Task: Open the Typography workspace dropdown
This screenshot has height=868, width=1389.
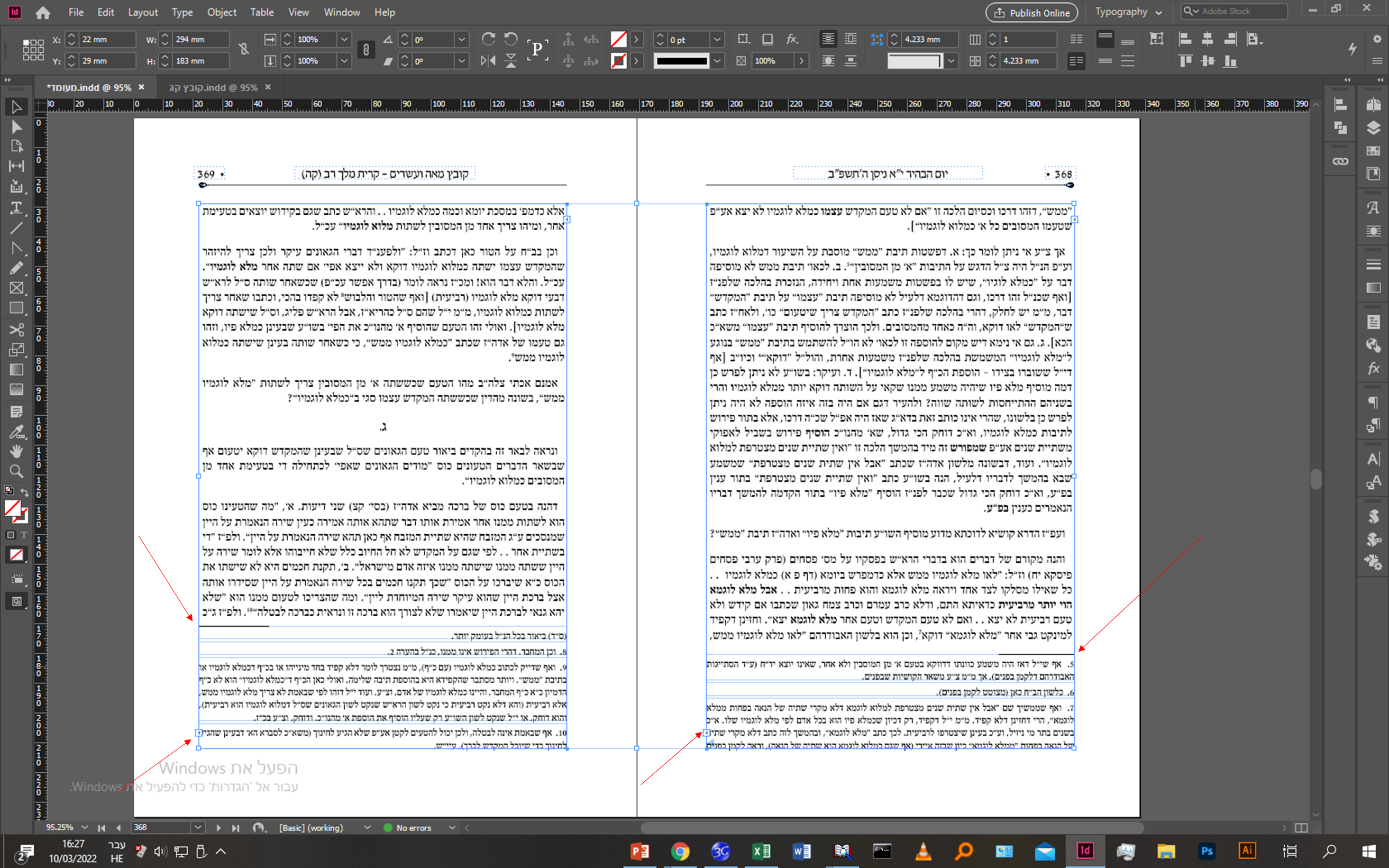Action: coord(1127,12)
